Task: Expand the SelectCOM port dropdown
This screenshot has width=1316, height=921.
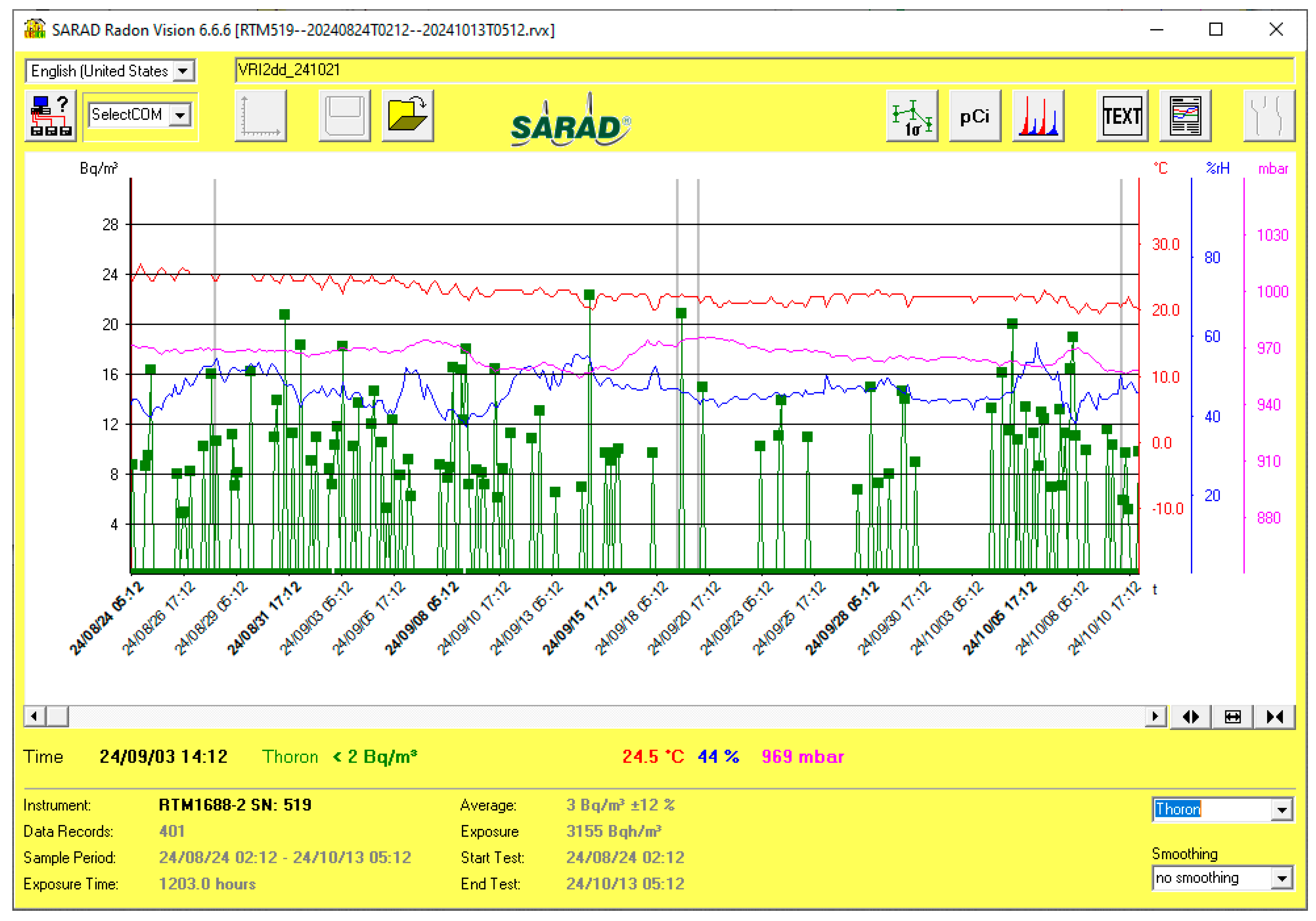Action: point(180,115)
